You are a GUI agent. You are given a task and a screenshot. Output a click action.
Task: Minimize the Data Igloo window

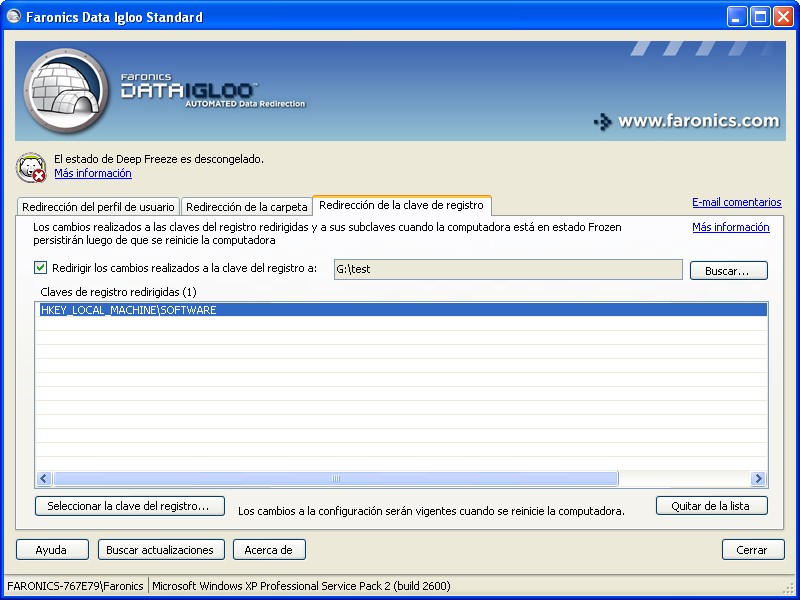click(737, 17)
